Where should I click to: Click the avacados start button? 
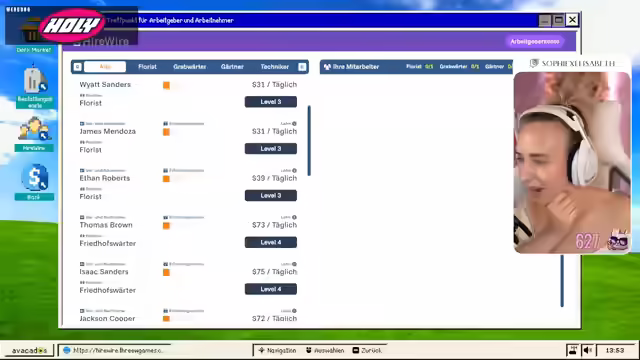click(x=29, y=350)
